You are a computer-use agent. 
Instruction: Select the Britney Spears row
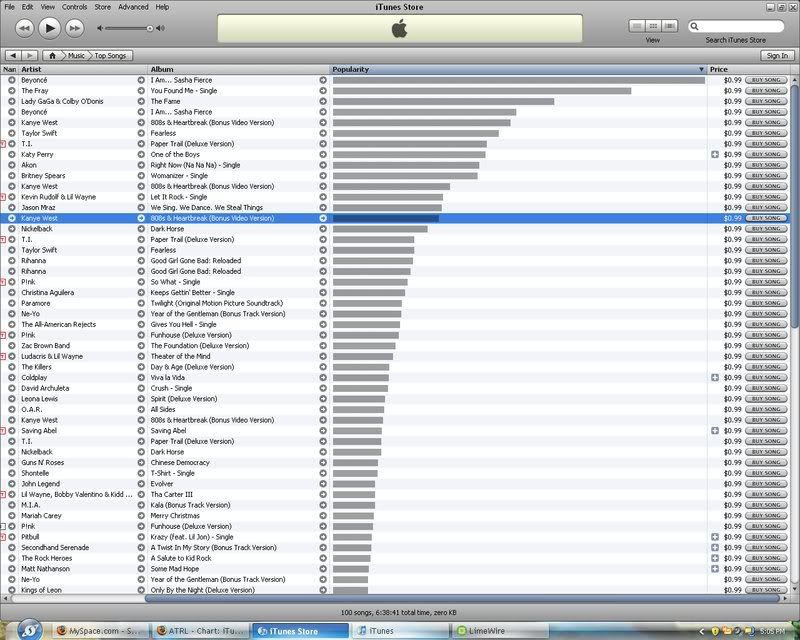point(395,176)
